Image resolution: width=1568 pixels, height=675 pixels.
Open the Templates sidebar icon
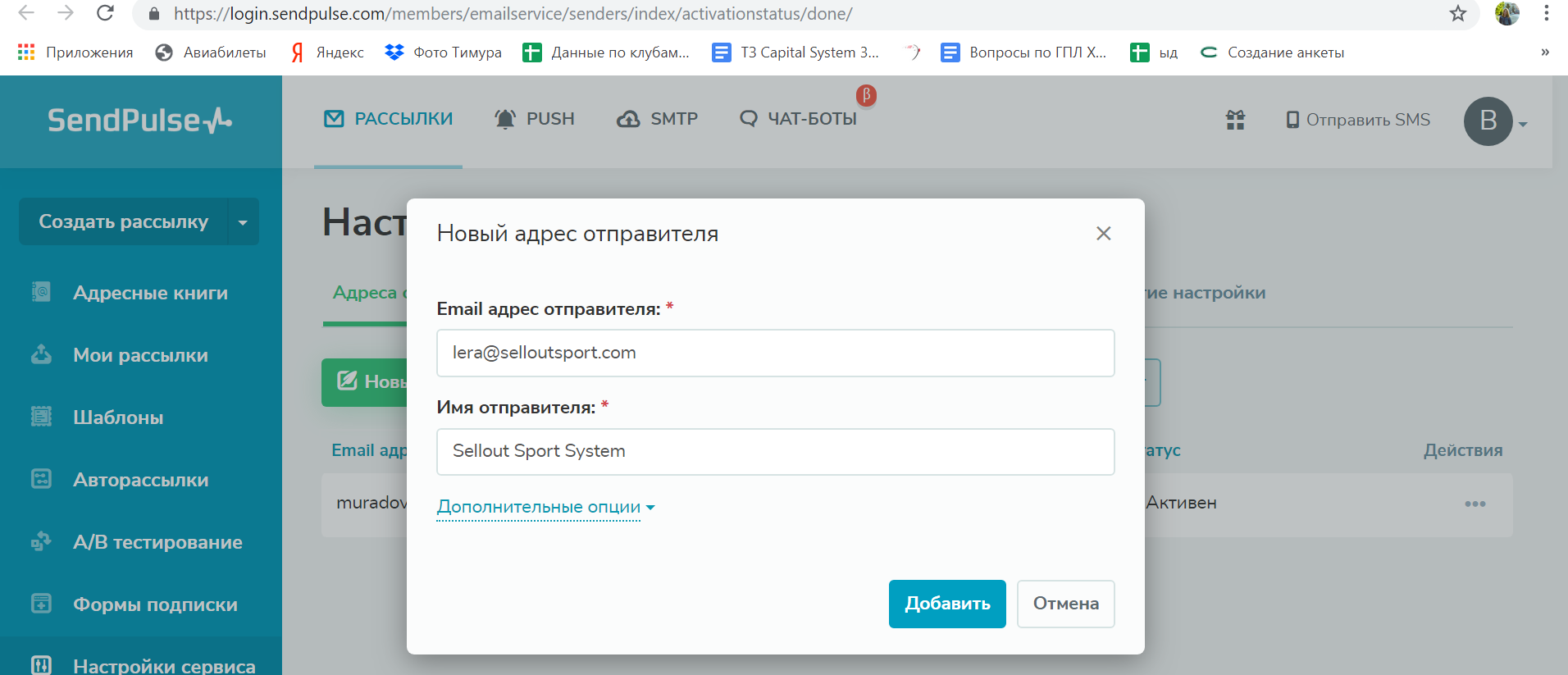(41, 417)
